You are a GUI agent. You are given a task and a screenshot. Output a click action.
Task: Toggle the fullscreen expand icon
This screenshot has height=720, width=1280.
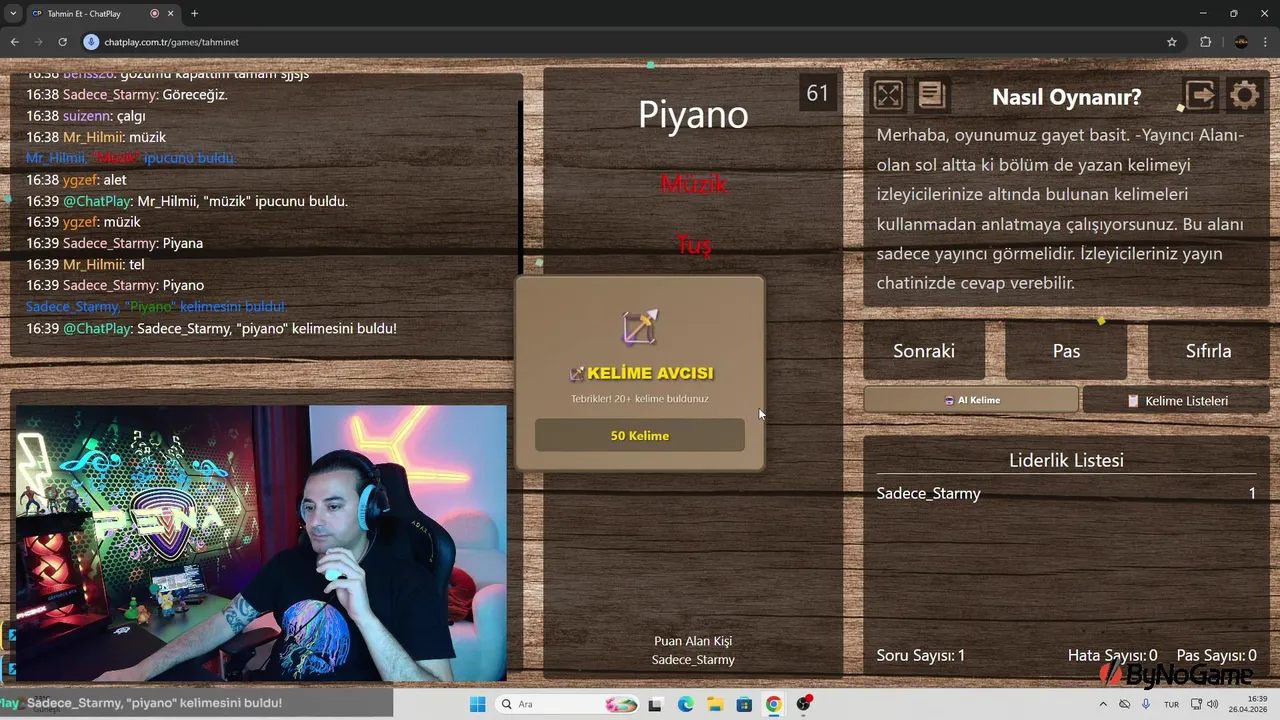888,95
